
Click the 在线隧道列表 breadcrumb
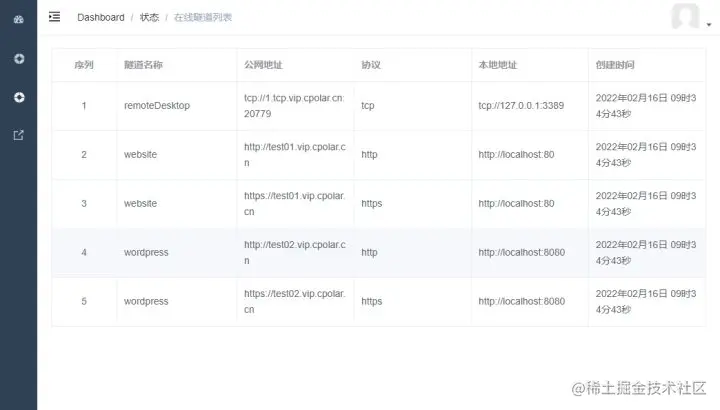click(x=203, y=17)
